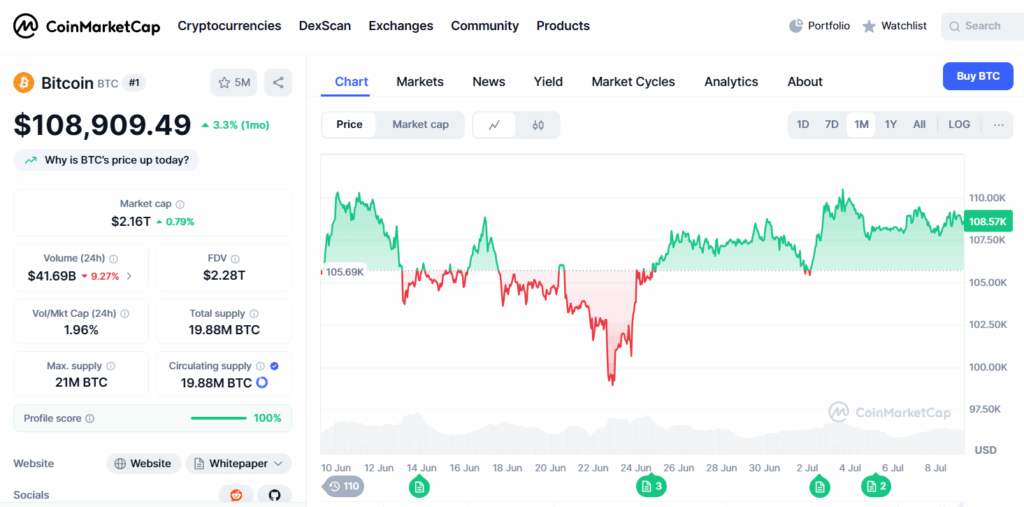Switch to the About tab
The height and width of the screenshot is (507, 1024).
pos(805,82)
